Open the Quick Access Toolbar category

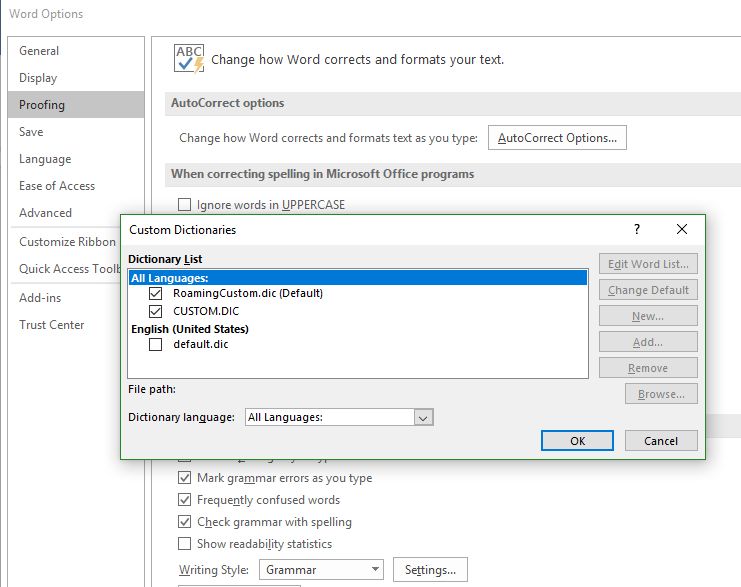click(x=64, y=268)
